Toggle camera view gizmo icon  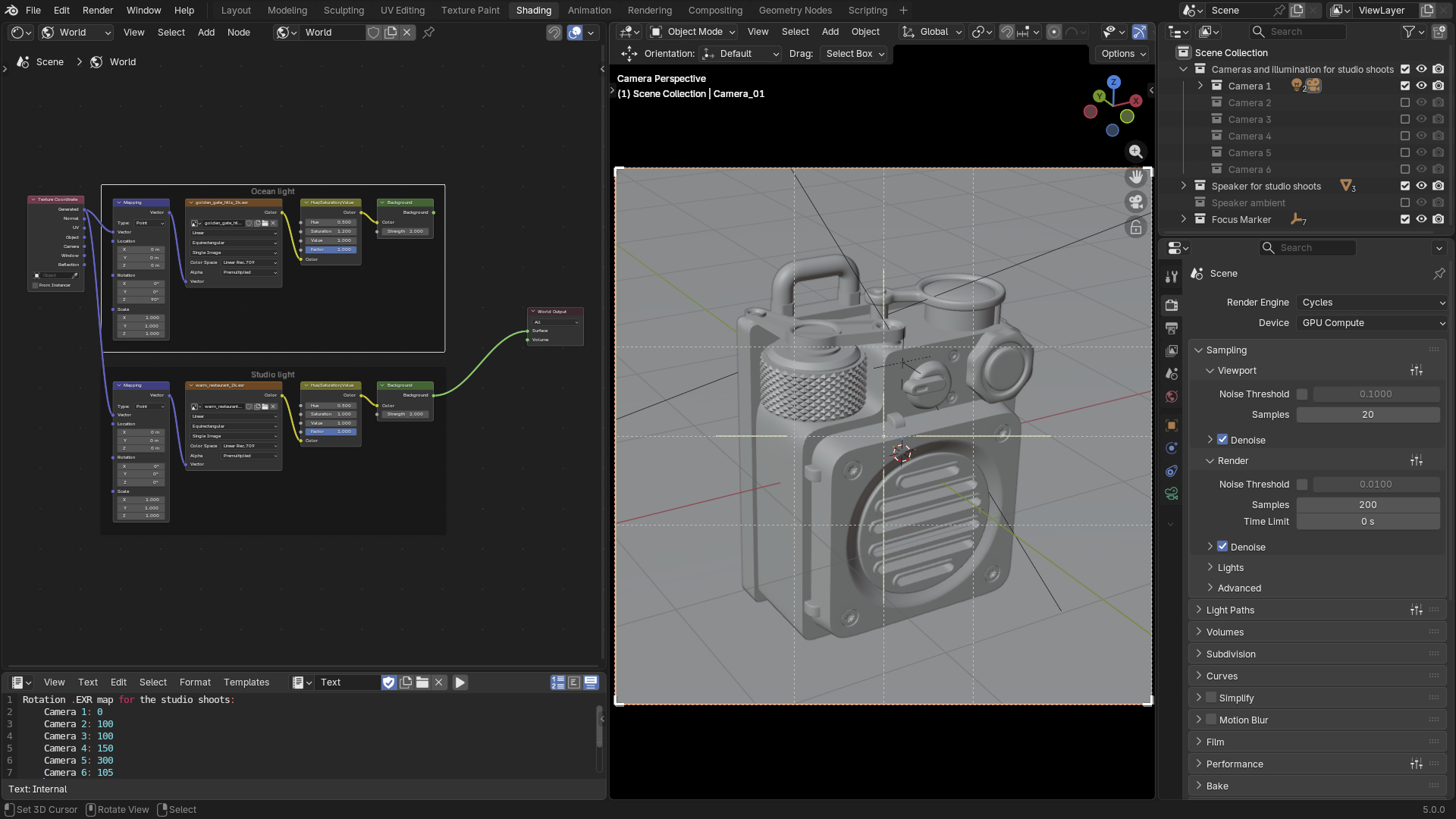(x=1135, y=202)
